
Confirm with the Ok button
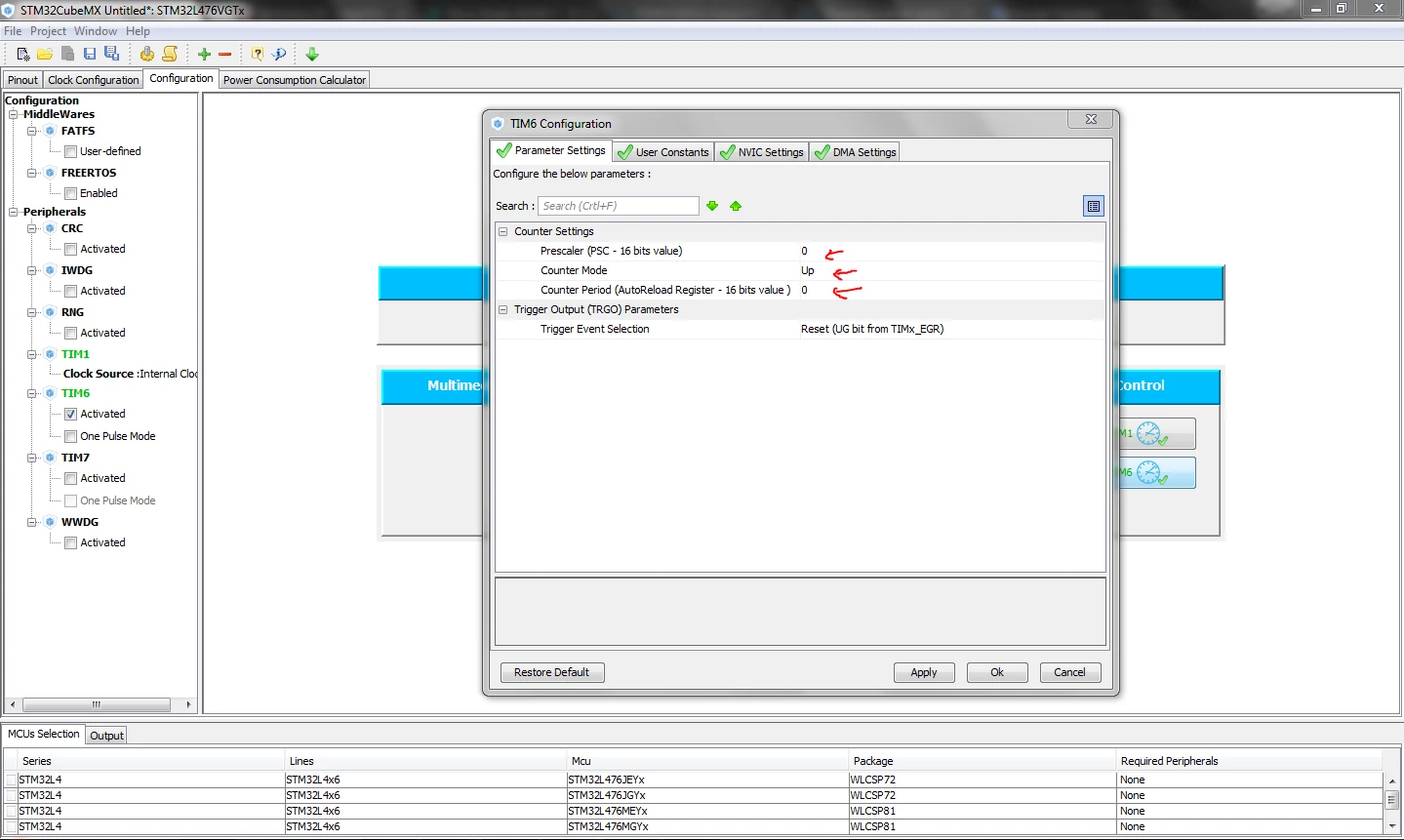[x=997, y=672]
